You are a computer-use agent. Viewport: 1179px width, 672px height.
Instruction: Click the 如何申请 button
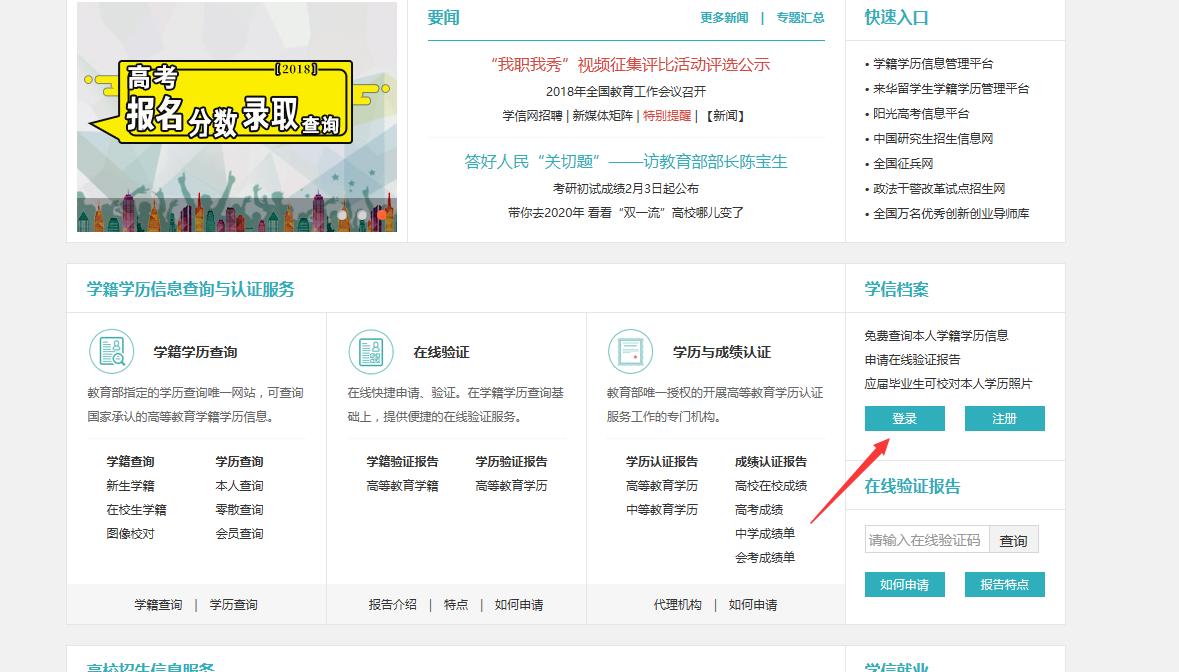click(x=903, y=584)
